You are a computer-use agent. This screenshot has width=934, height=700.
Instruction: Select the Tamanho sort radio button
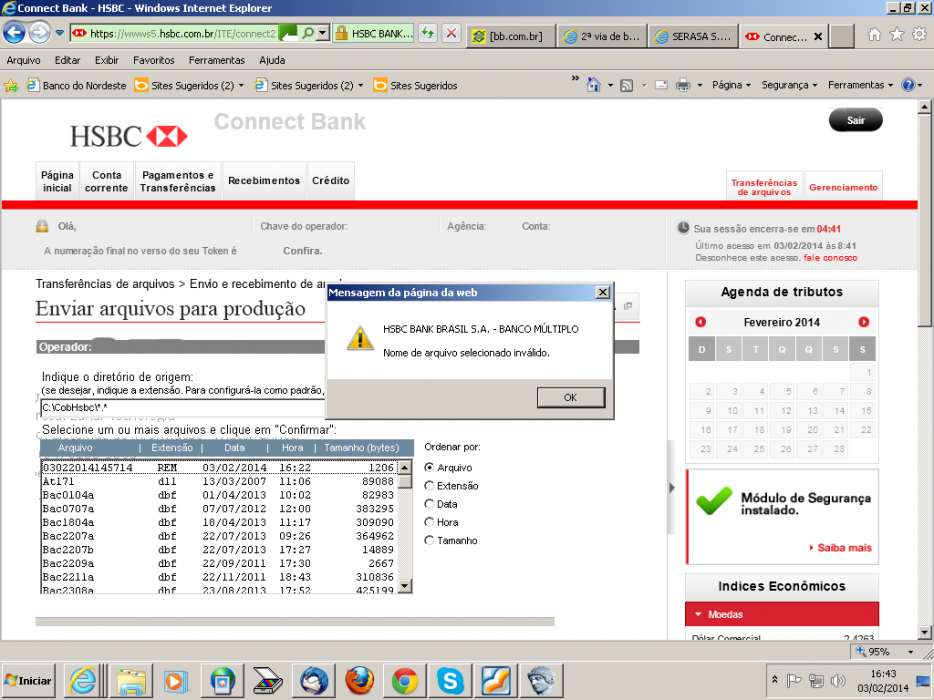[429, 540]
